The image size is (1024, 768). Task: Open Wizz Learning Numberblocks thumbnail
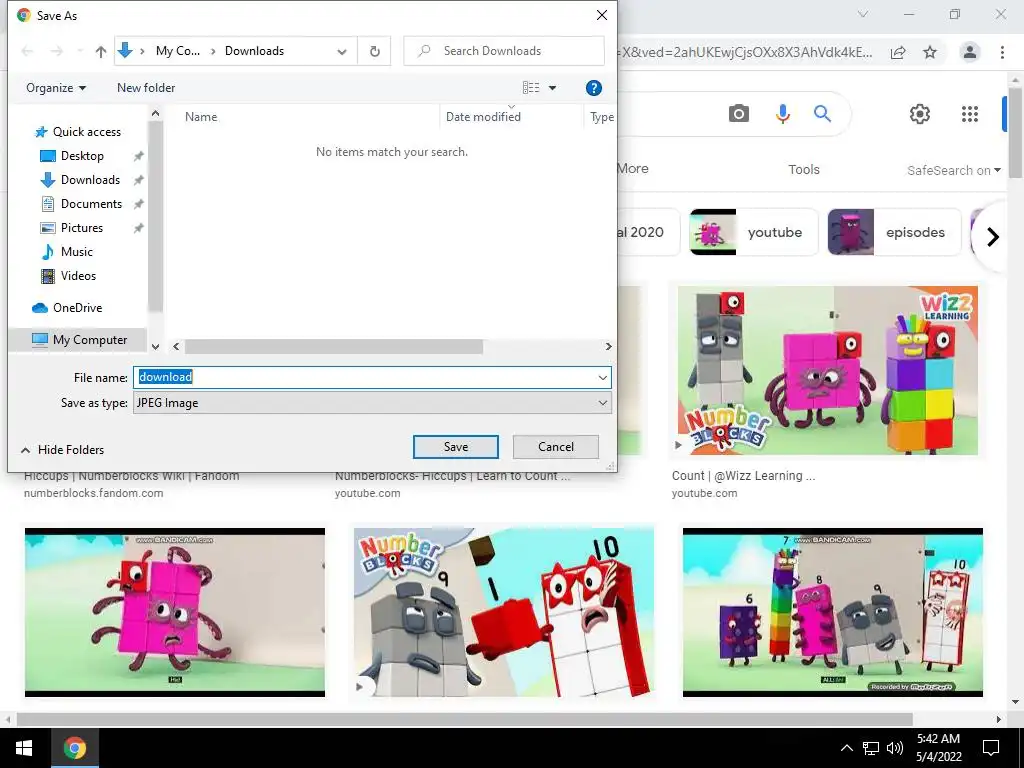(x=827, y=370)
